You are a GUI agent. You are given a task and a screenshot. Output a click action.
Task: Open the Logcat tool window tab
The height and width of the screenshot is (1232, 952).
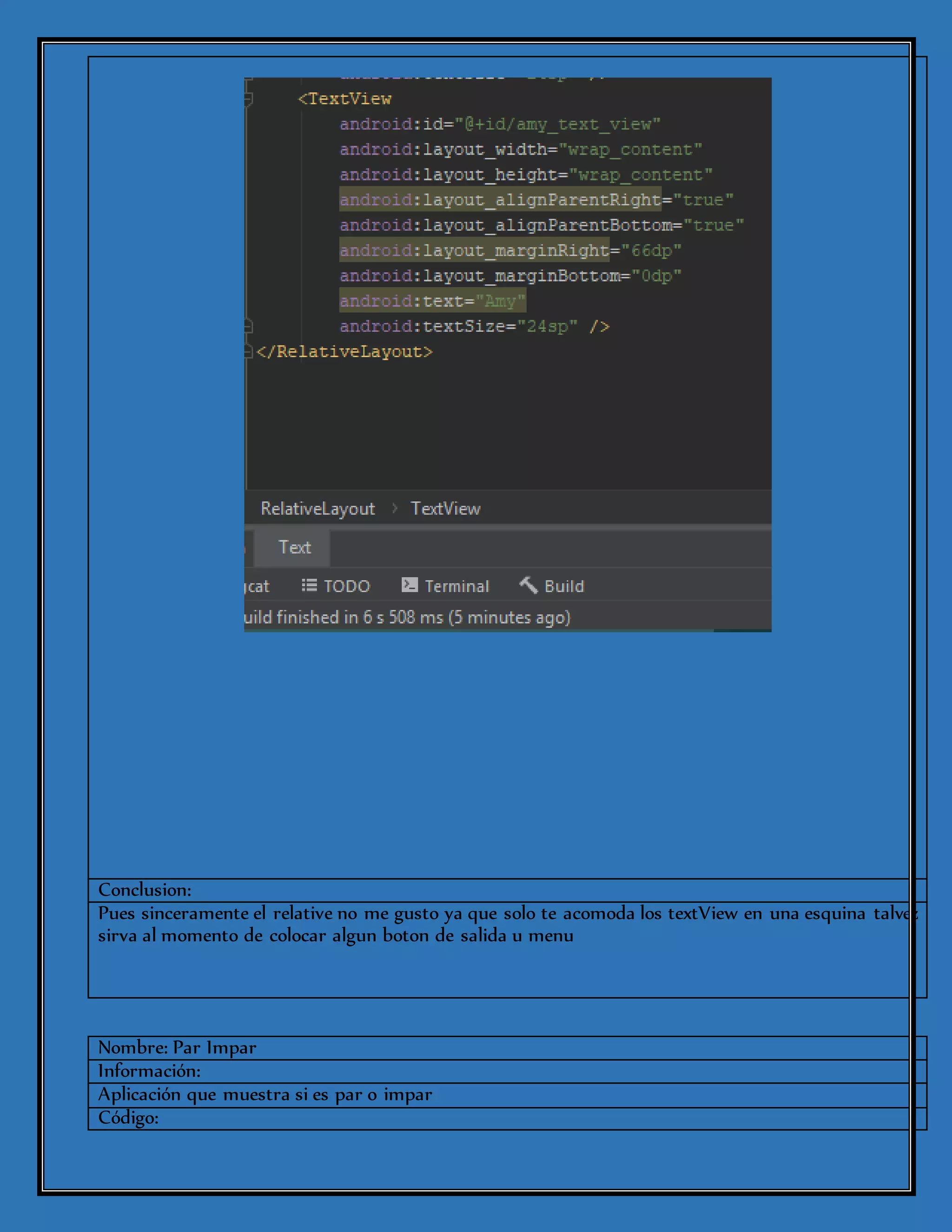point(257,586)
